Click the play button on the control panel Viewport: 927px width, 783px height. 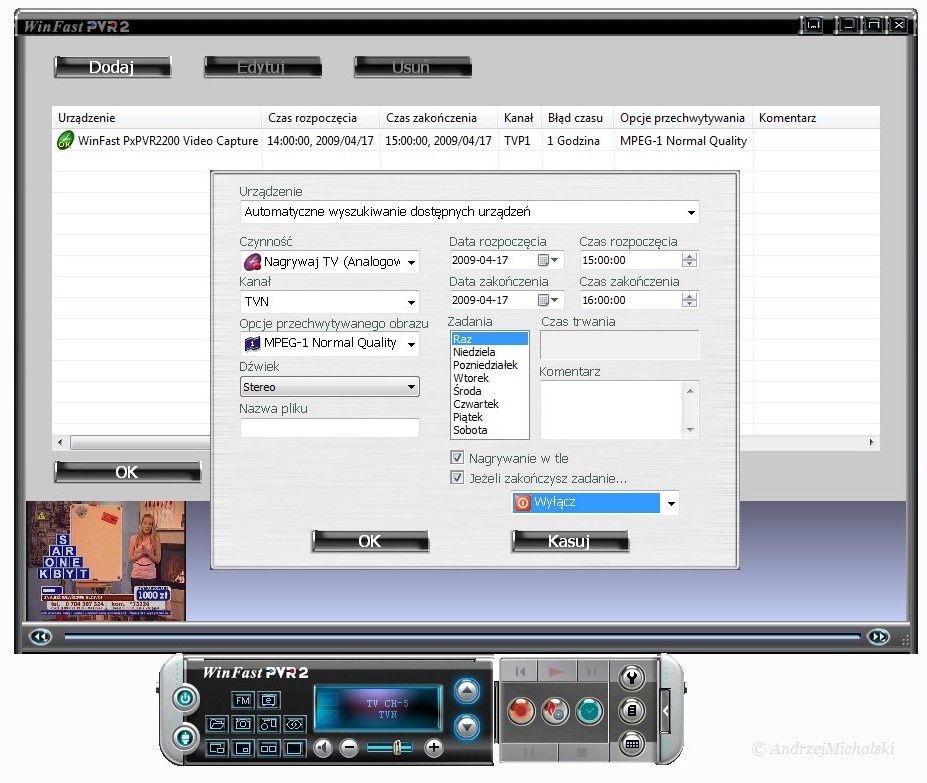[x=556, y=671]
